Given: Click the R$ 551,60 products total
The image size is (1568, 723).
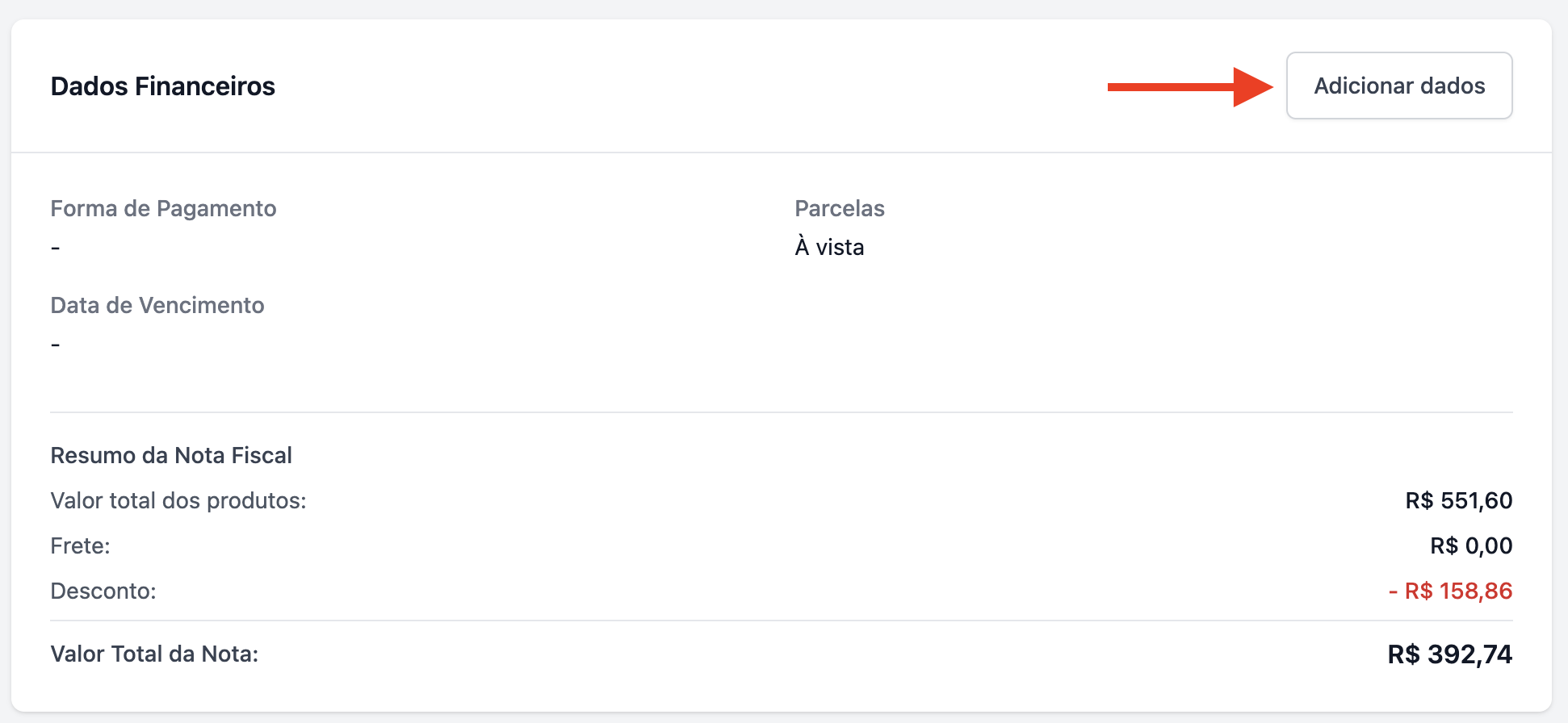Looking at the screenshot, I should coord(1458,500).
